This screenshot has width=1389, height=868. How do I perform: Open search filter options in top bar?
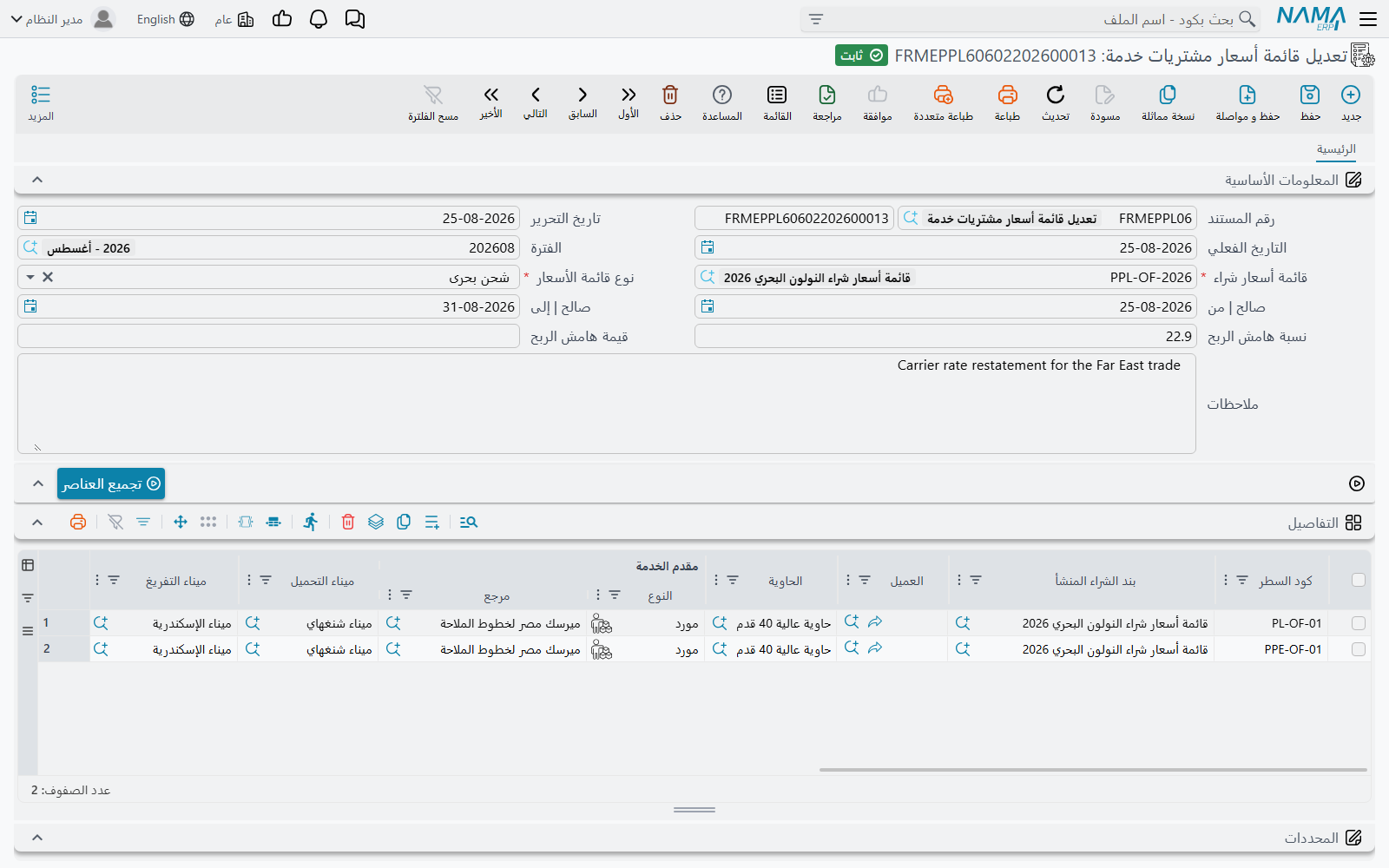point(815,19)
